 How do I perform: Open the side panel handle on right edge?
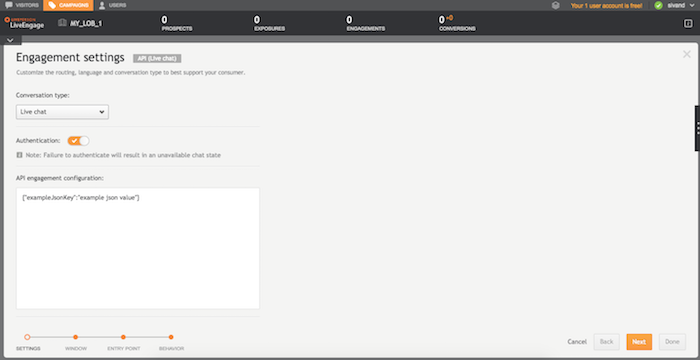(697, 129)
